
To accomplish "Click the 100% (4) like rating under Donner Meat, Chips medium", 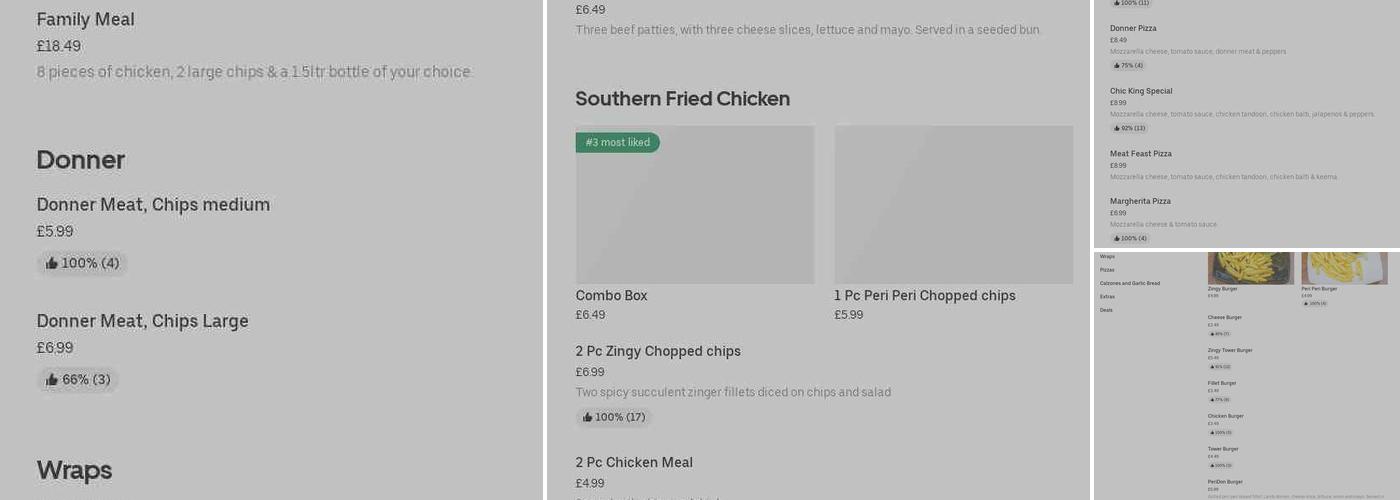I will pyautogui.click(x=82, y=263).
